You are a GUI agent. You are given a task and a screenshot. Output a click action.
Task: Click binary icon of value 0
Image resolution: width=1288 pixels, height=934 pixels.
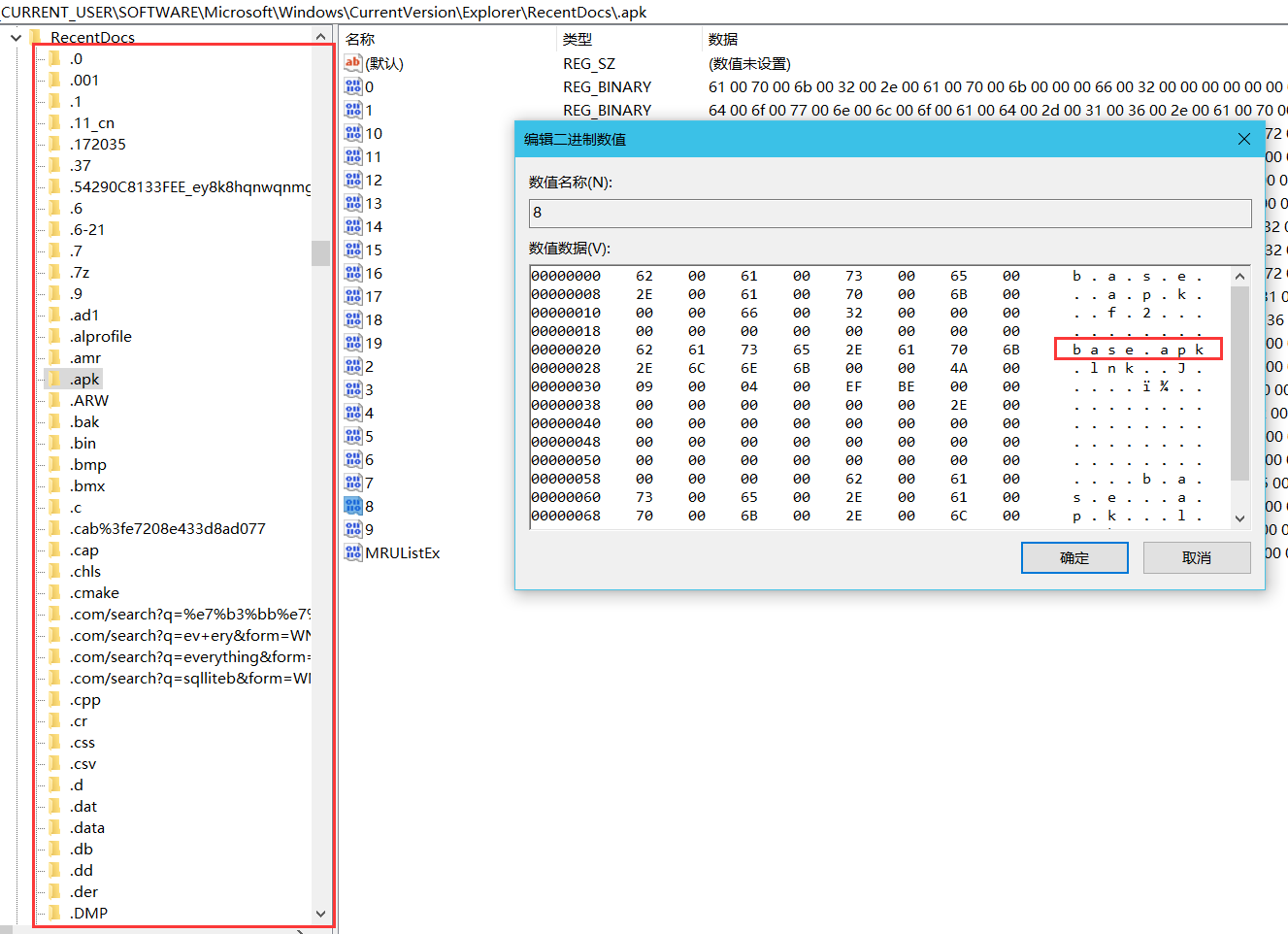tap(353, 86)
